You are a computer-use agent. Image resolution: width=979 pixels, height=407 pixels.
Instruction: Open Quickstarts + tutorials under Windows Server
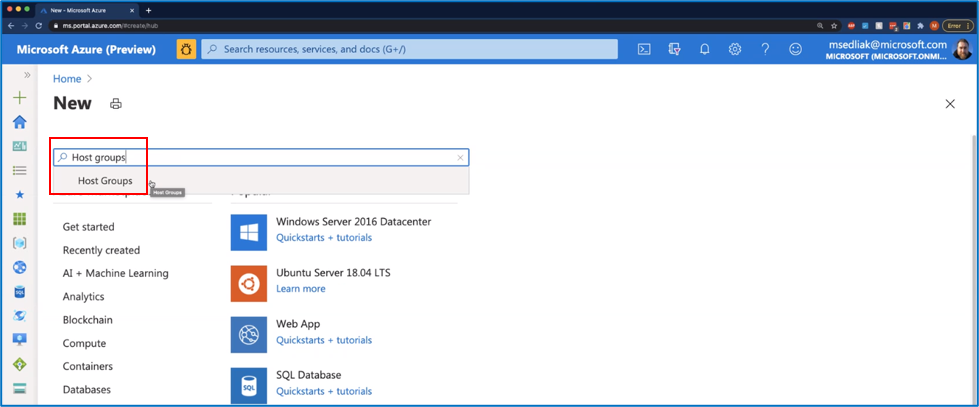click(324, 238)
